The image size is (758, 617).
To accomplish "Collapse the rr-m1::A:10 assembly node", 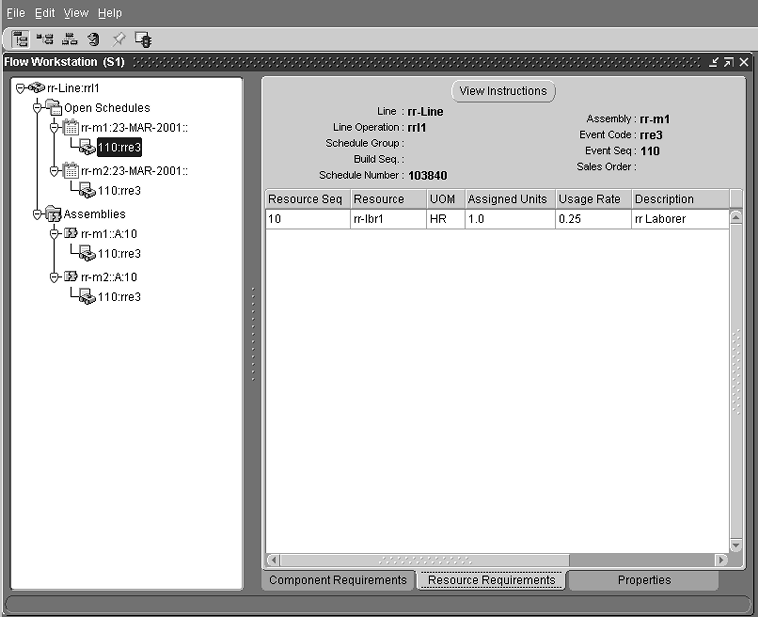I will click(x=54, y=234).
